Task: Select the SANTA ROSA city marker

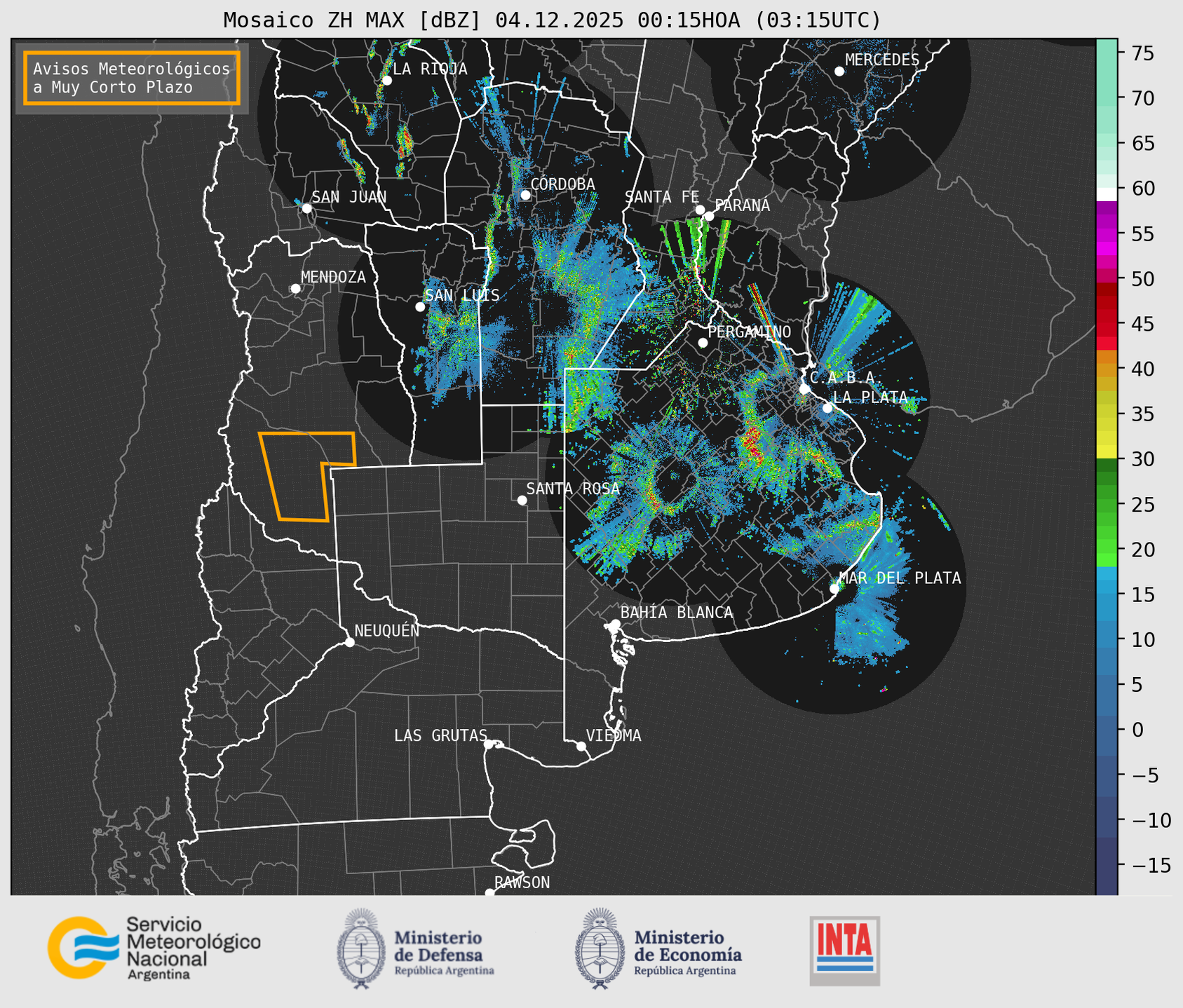Action: (x=522, y=500)
